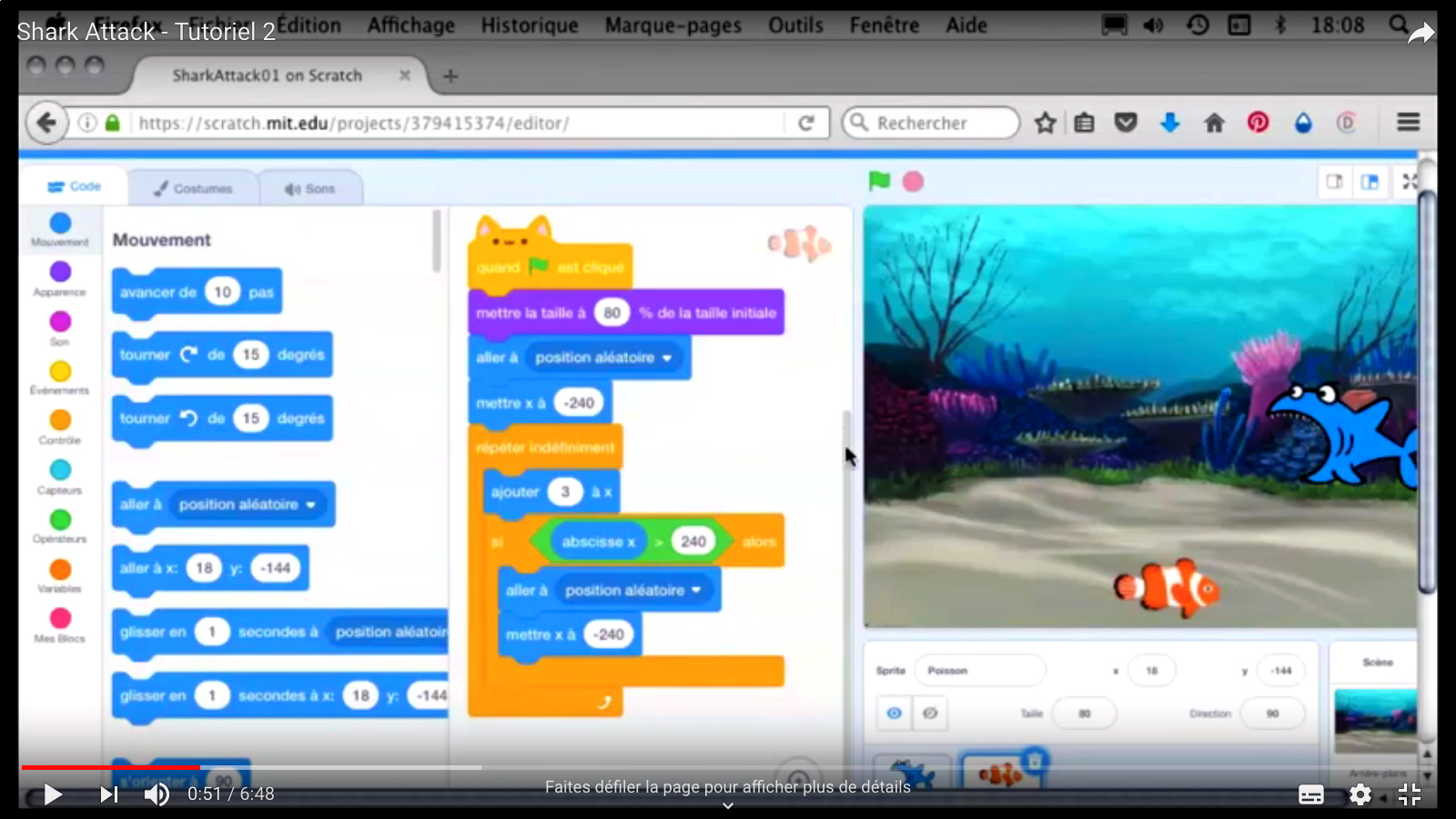
Task: Open the Sons tab
Action: [310, 188]
